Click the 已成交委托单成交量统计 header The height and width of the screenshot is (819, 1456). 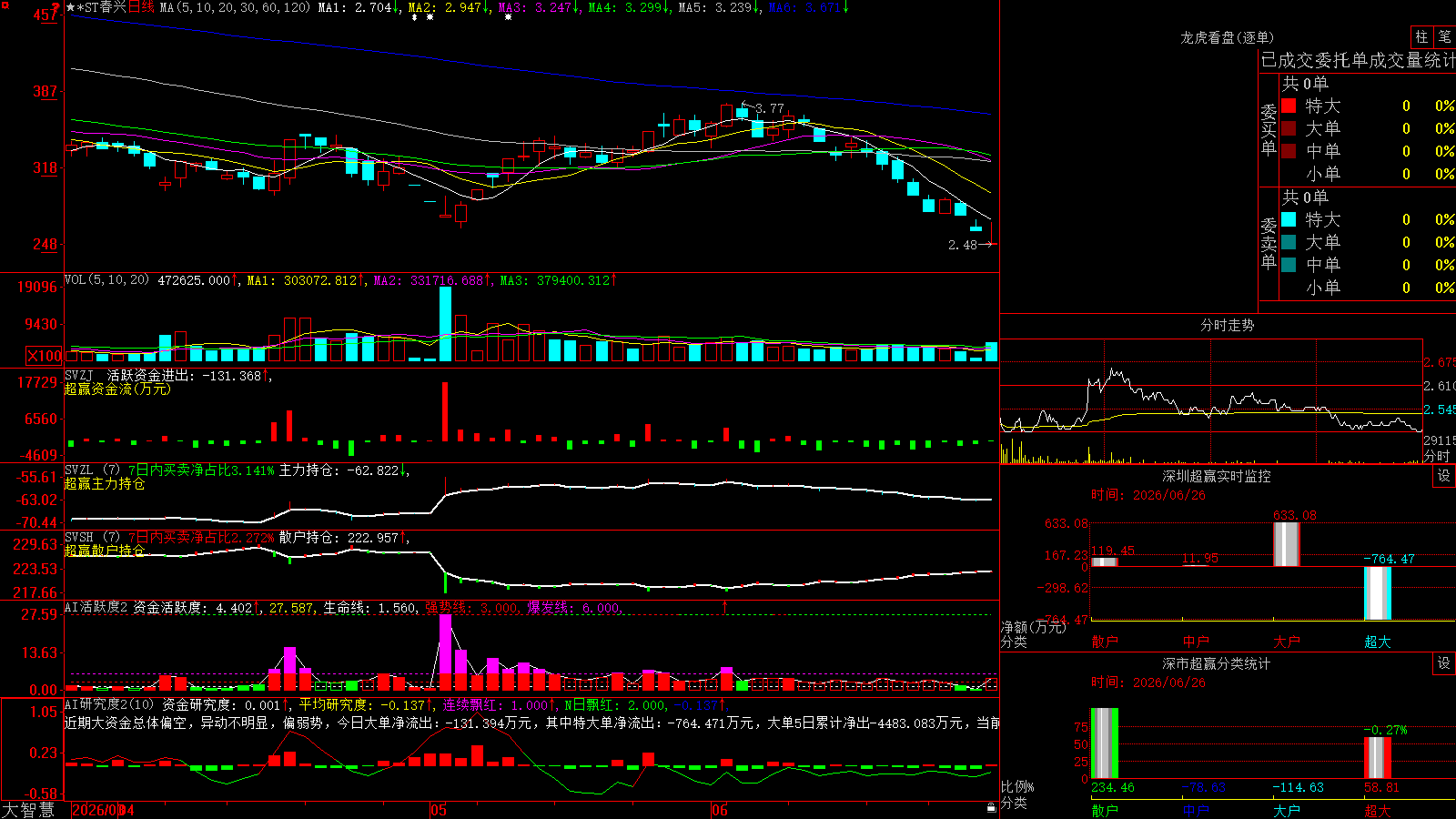1358,60
